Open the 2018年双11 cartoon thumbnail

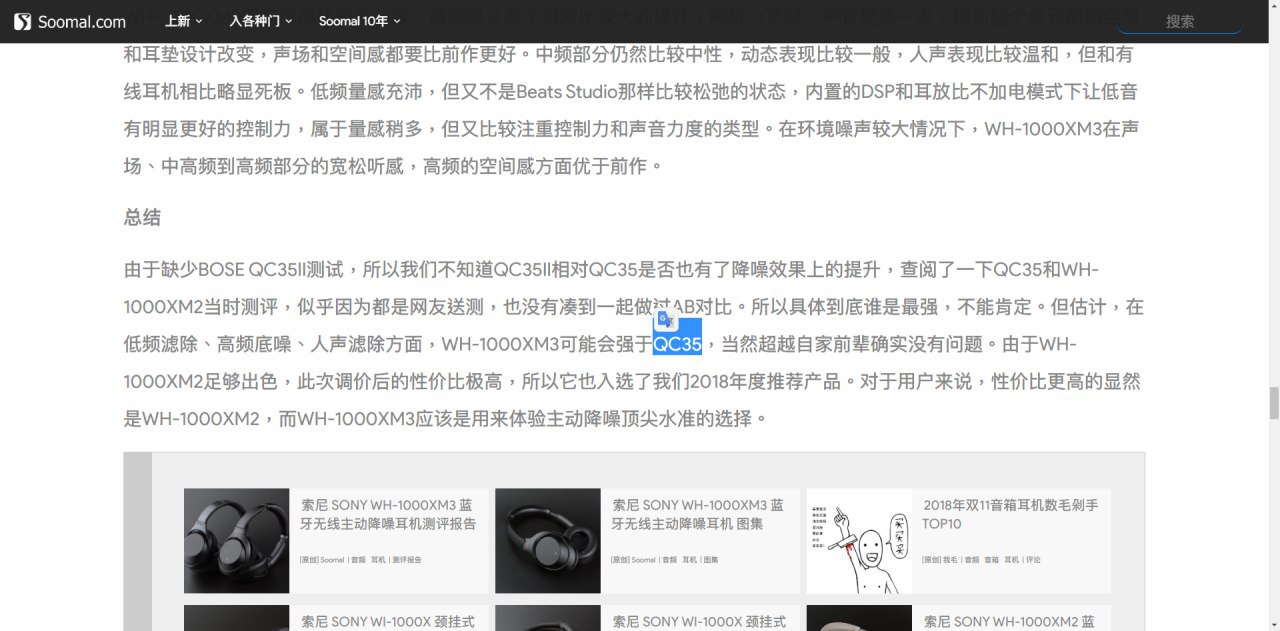(x=859, y=541)
